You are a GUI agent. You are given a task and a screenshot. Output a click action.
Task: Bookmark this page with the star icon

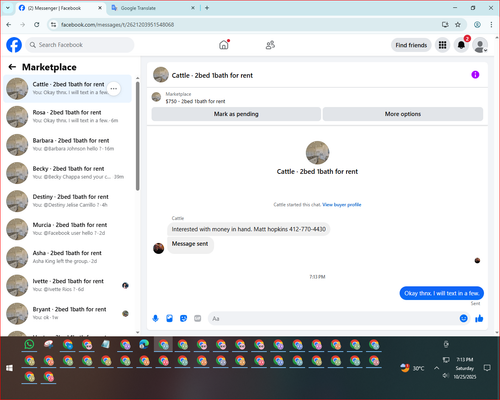(x=458, y=24)
